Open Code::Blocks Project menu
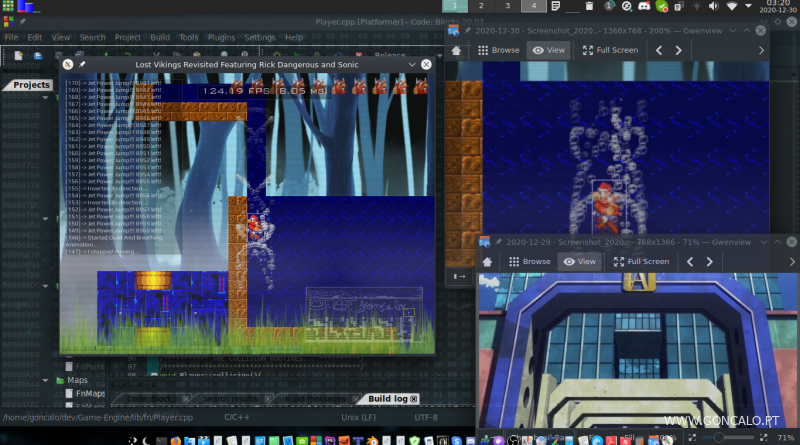Screen dimensions: 800x445 pyautogui.click(x=128, y=37)
